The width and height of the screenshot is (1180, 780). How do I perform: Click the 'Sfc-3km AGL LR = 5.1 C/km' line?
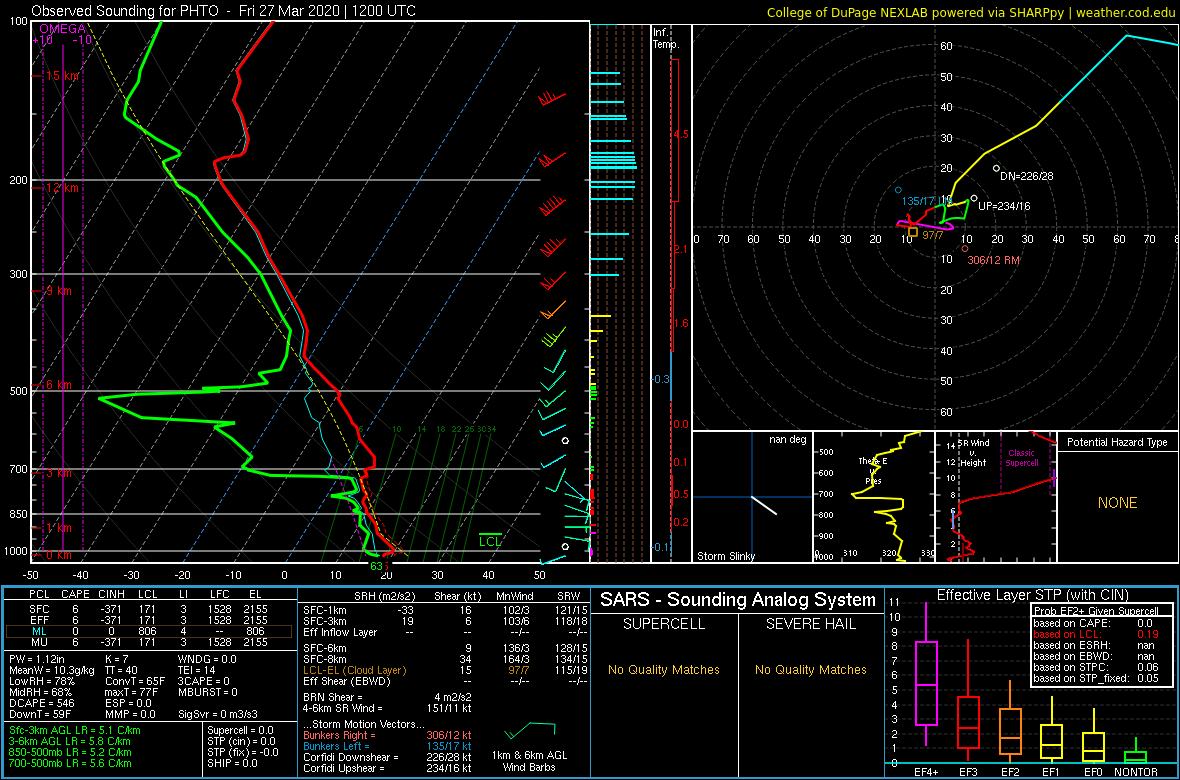click(x=75, y=730)
